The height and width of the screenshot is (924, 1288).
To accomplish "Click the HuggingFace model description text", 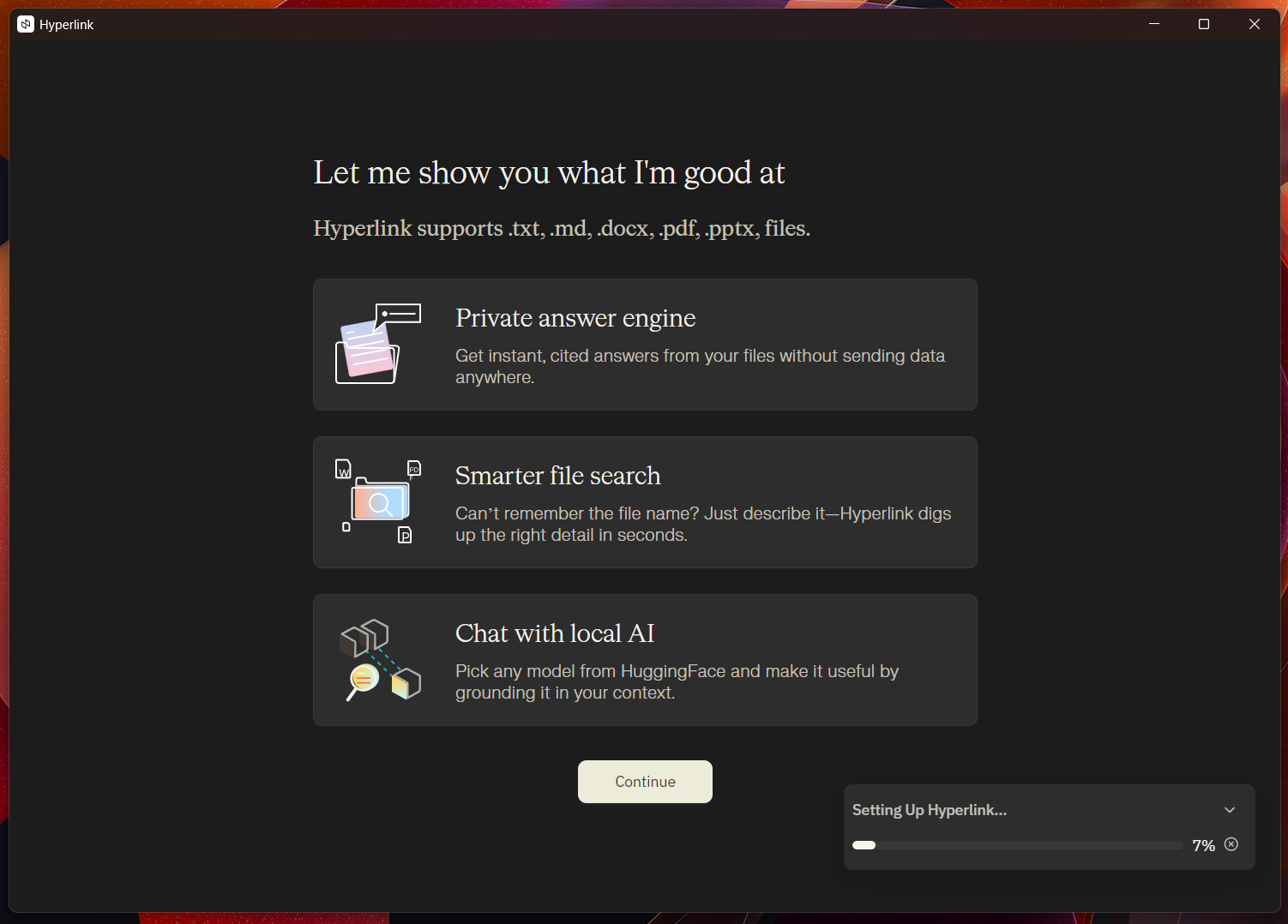I will pos(676,681).
